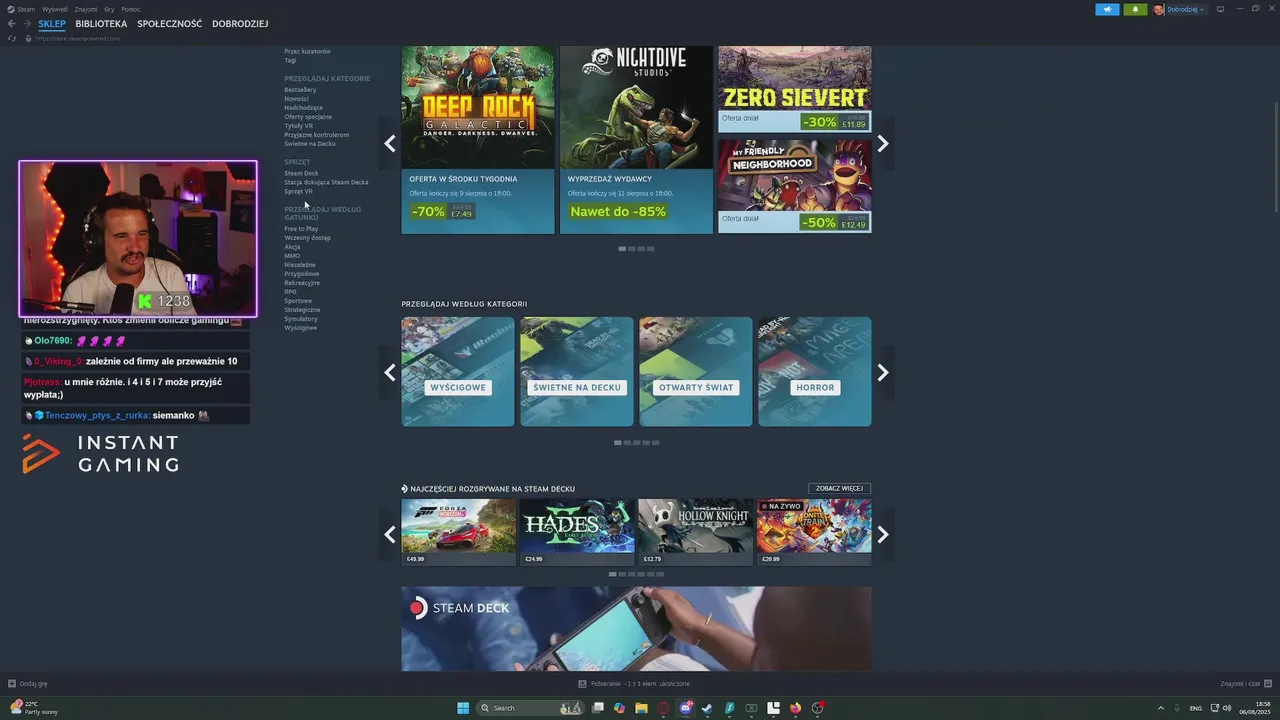Open Copilot from the taskbar
The height and width of the screenshot is (720, 1280).
619,708
